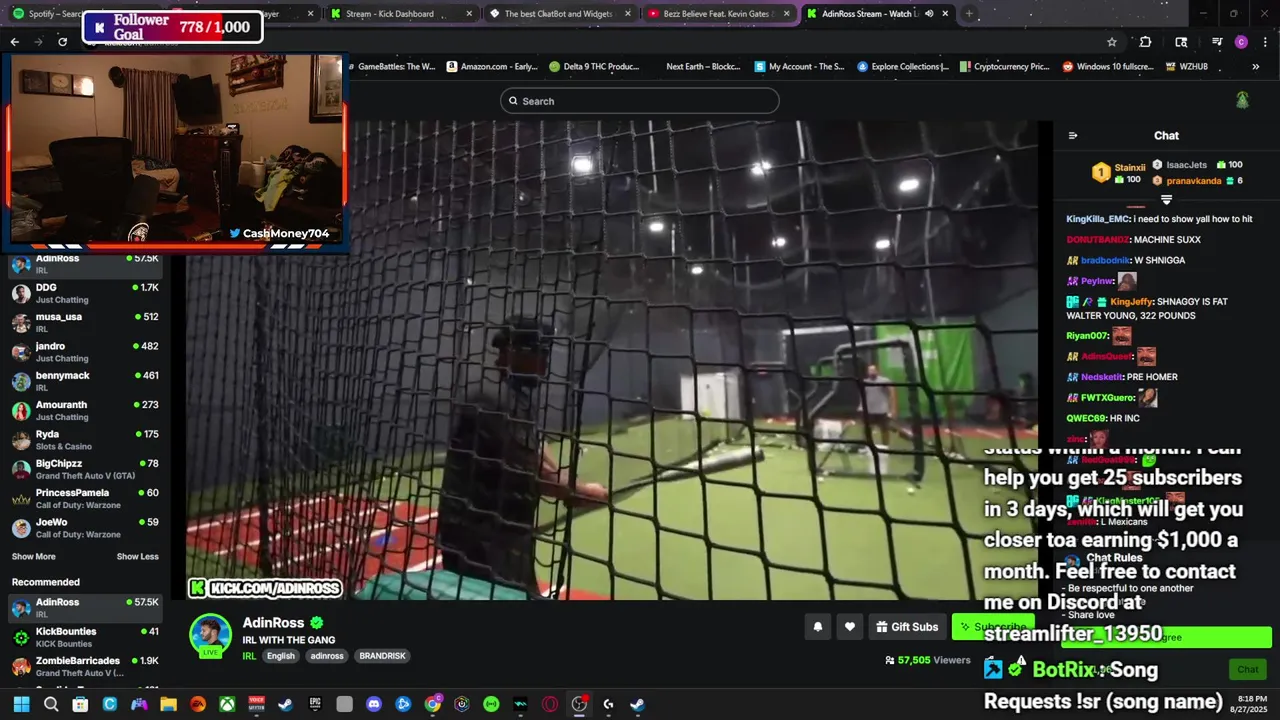Image resolution: width=1280 pixels, height=720 pixels.
Task: Click the notification bell for AdinRoss
Action: point(817,627)
